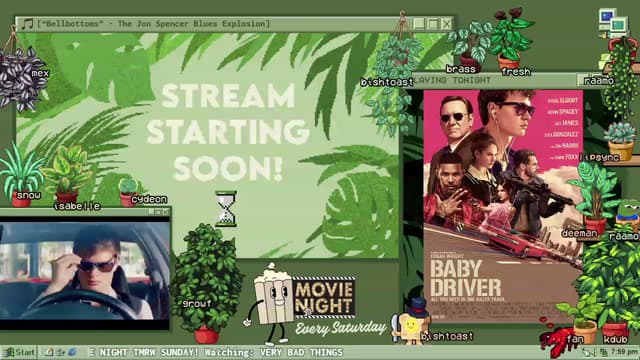Click the taskbar ticker reading VERY BAD THINGS

pos(301,352)
